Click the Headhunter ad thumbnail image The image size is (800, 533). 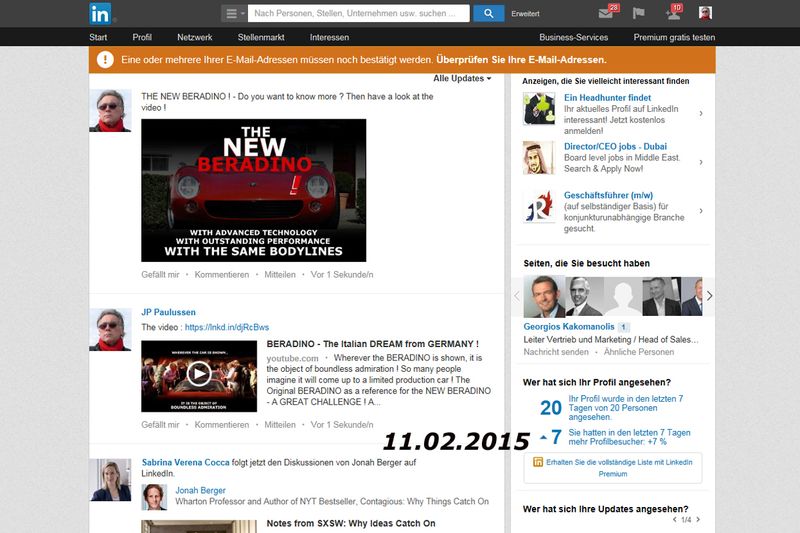(539, 109)
